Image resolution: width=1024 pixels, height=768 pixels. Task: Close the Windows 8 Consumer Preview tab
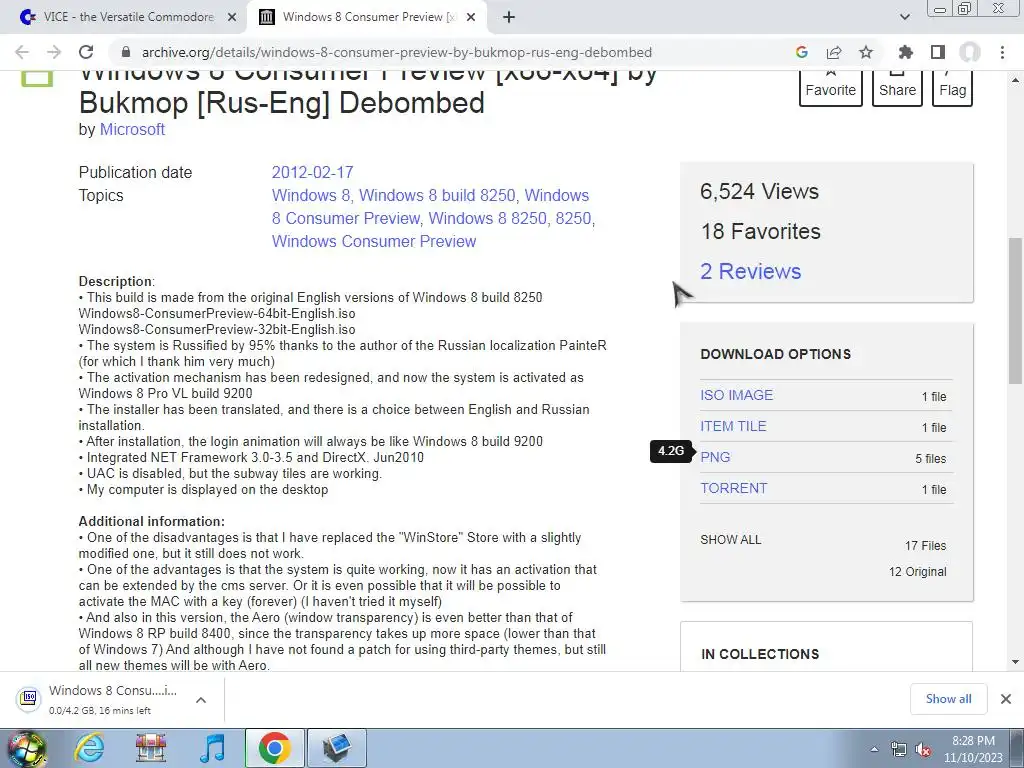point(470,18)
